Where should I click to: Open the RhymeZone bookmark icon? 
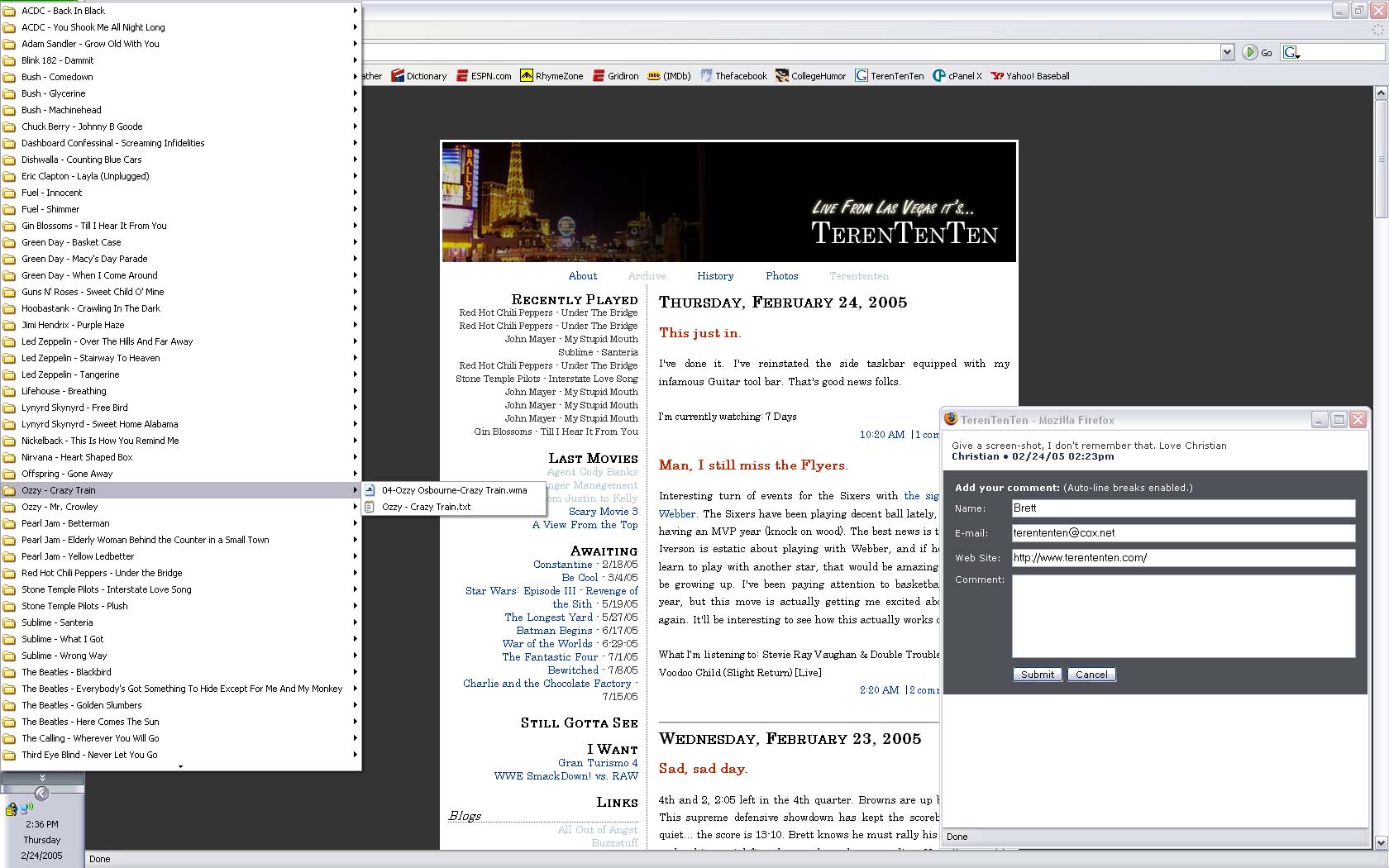tap(526, 76)
